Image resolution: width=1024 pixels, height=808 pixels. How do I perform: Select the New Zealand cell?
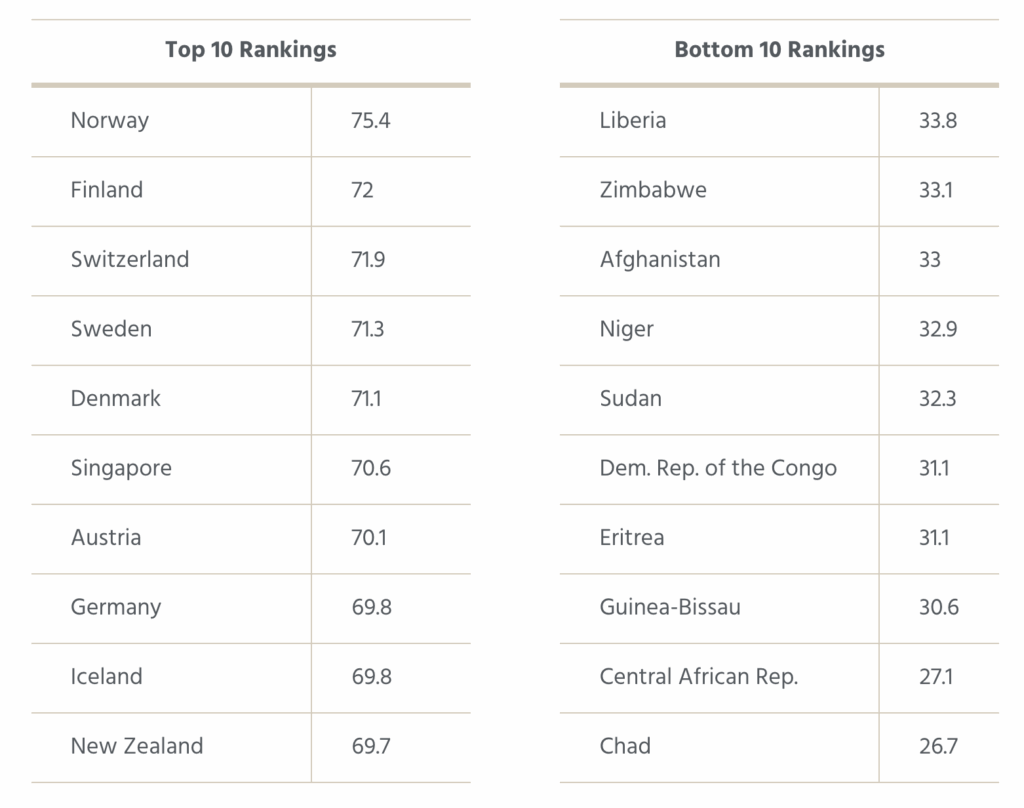137,746
